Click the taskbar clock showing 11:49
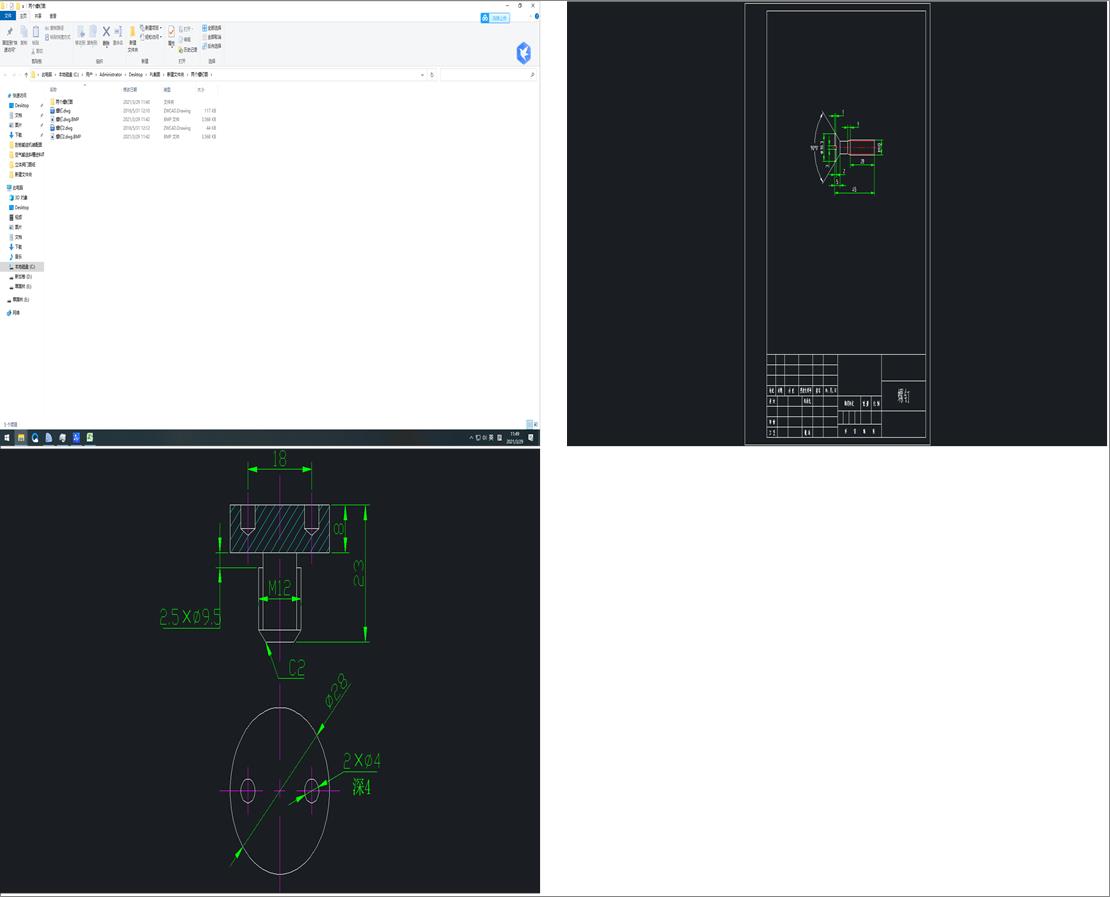The image size is (1110, 897). (515, 438)
